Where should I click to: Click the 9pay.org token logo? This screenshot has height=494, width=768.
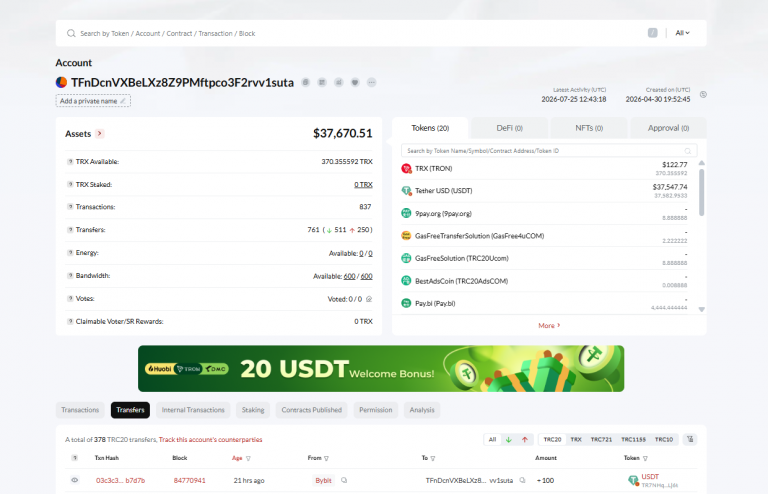[x=406, y=213]
